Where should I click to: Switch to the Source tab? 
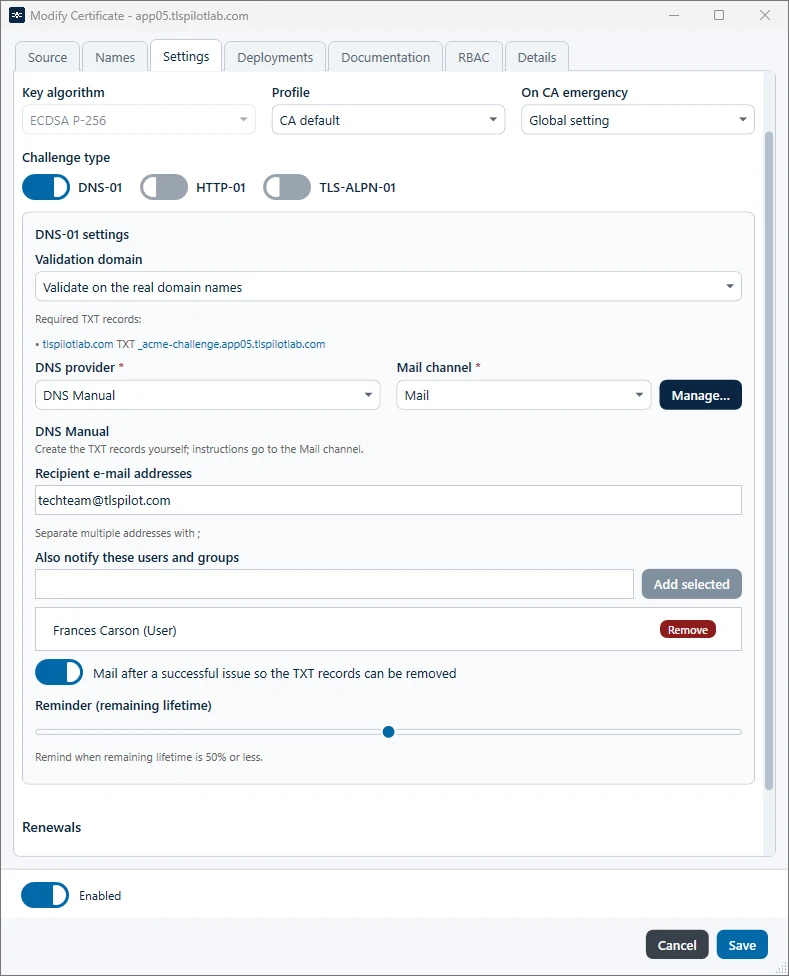(47, 57)
